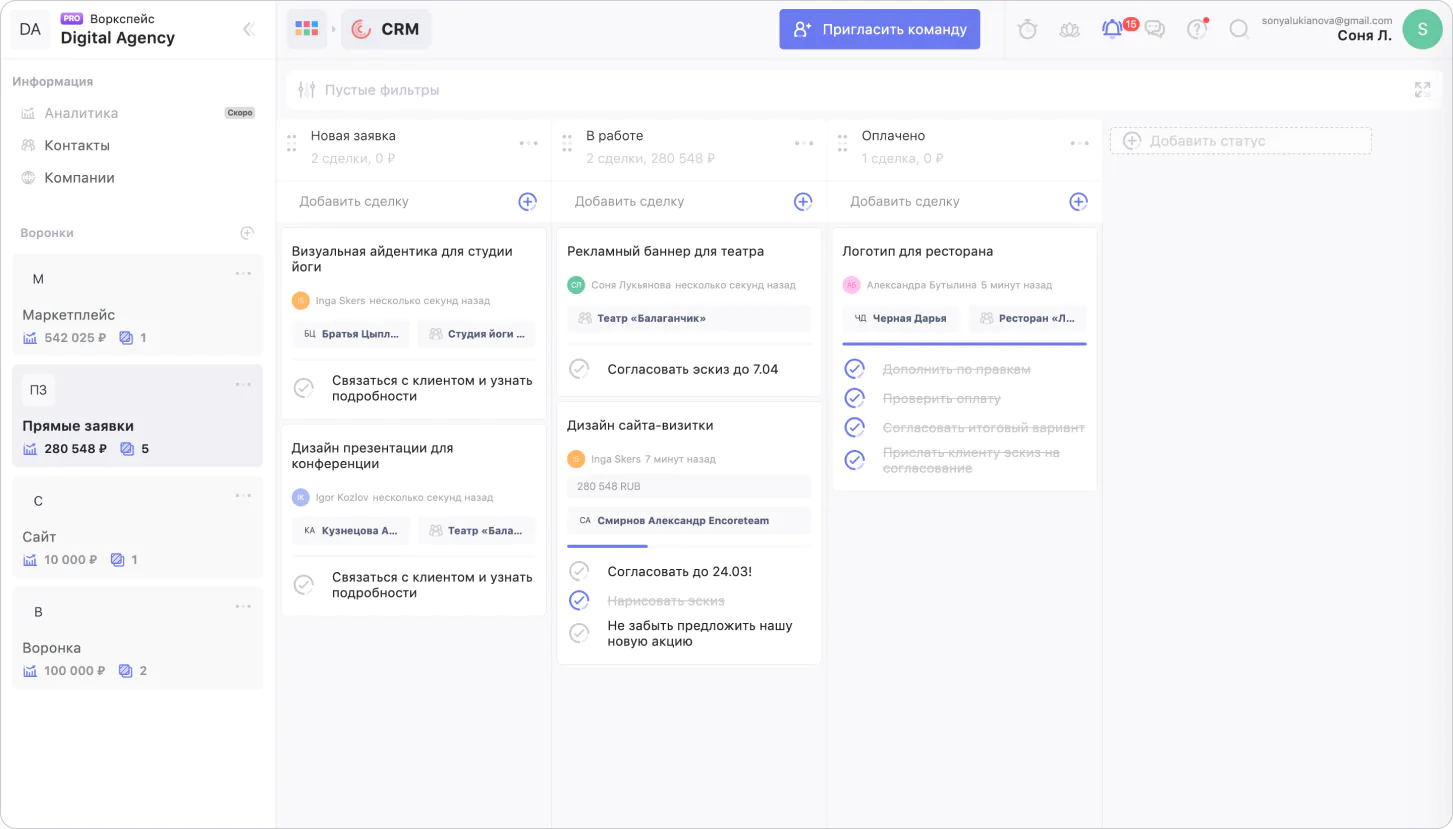
Task: Uncheck task Проверить оплату
Action: (x=854, y=398)
